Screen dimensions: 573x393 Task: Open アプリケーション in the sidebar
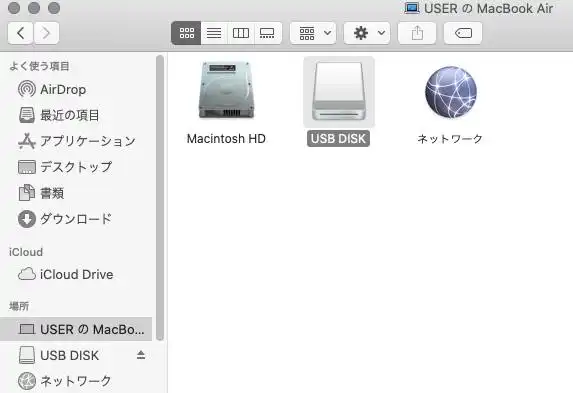pos(77,141)
